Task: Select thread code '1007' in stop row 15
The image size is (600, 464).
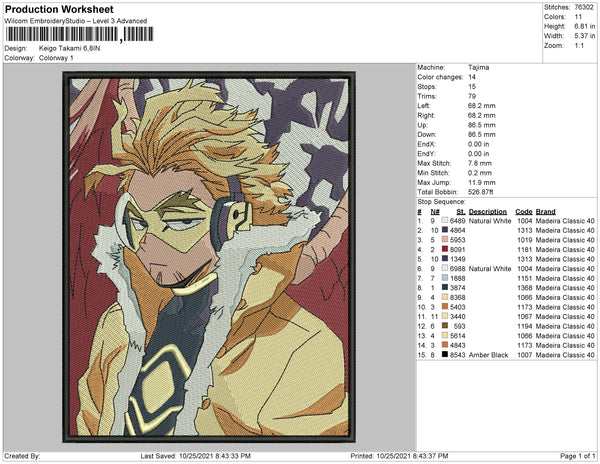Action: pos(525,355)
